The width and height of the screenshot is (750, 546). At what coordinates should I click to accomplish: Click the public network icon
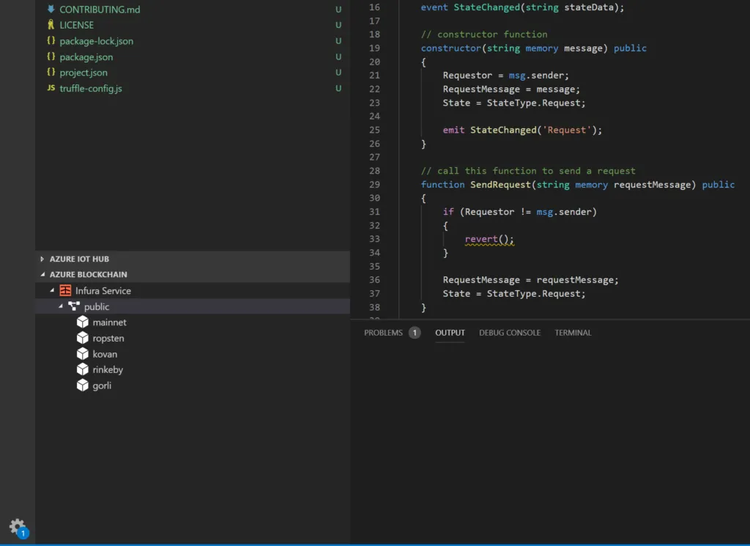(74, 307)
